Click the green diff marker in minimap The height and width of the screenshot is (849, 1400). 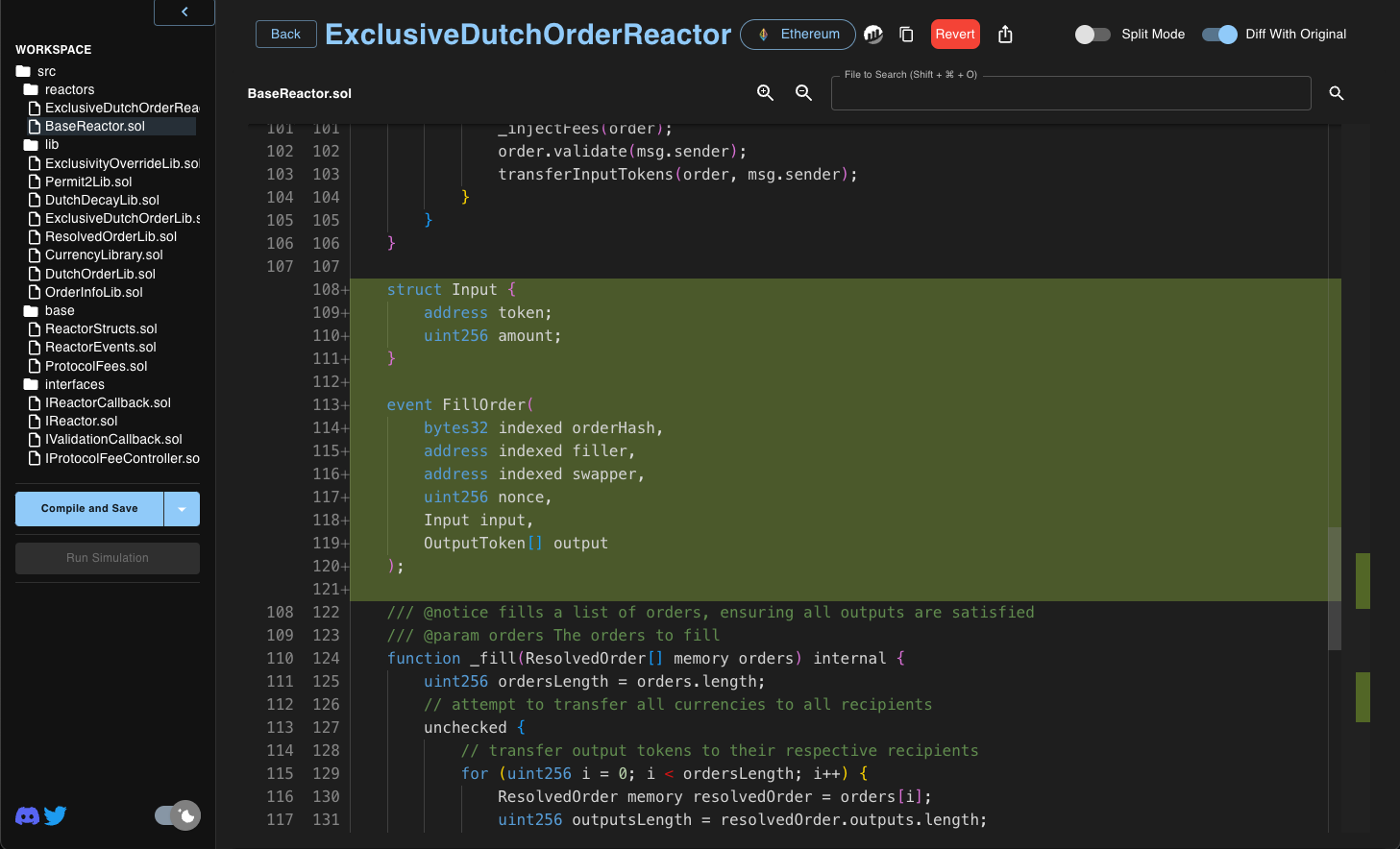click(1363, 580)
